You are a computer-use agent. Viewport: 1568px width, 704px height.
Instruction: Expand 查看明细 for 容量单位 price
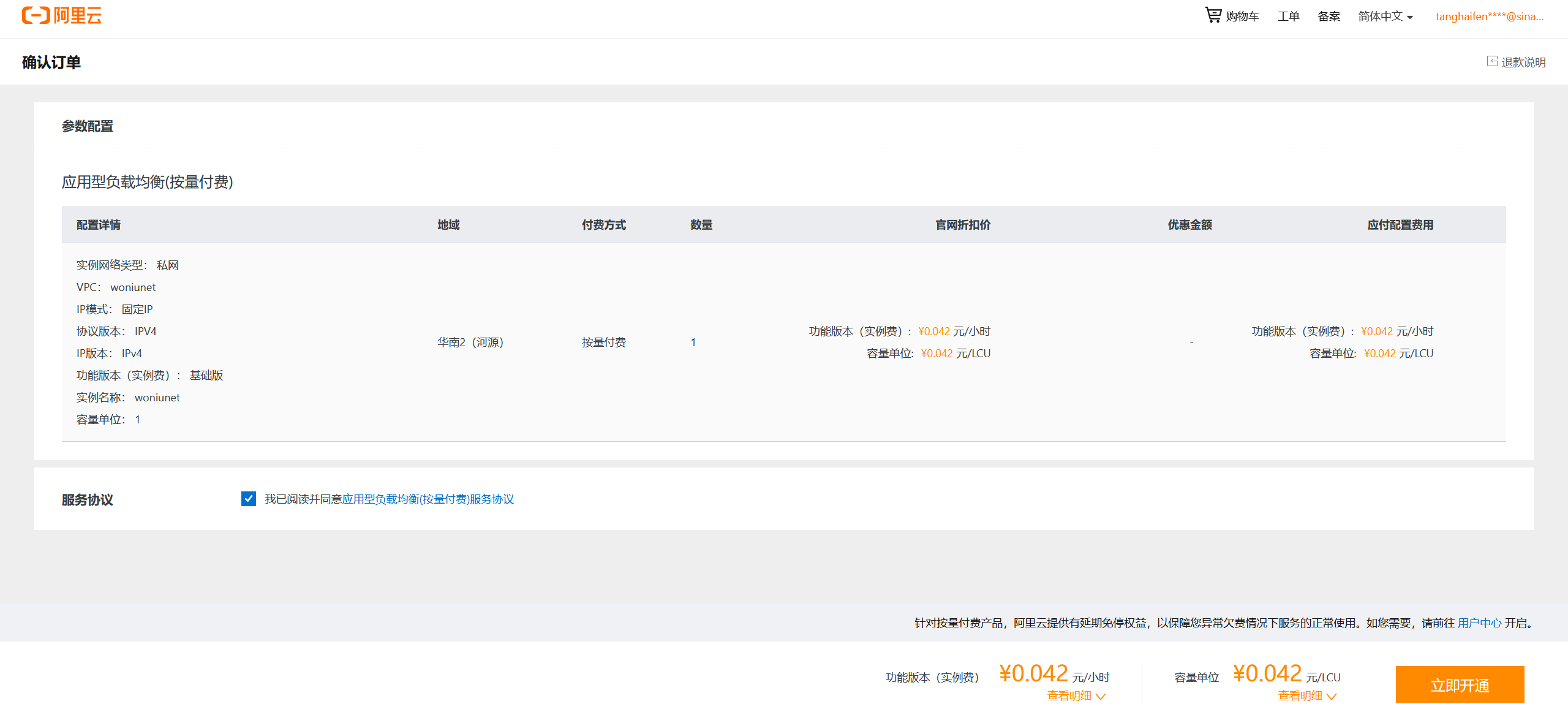click(1300, 695)
